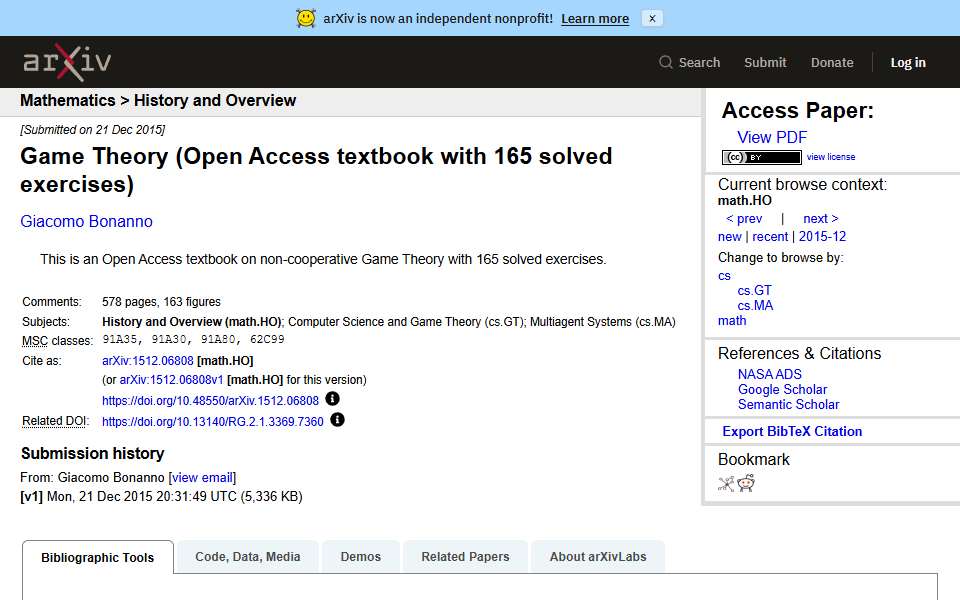Switch to Related Papers tab

tap(465, 557)
